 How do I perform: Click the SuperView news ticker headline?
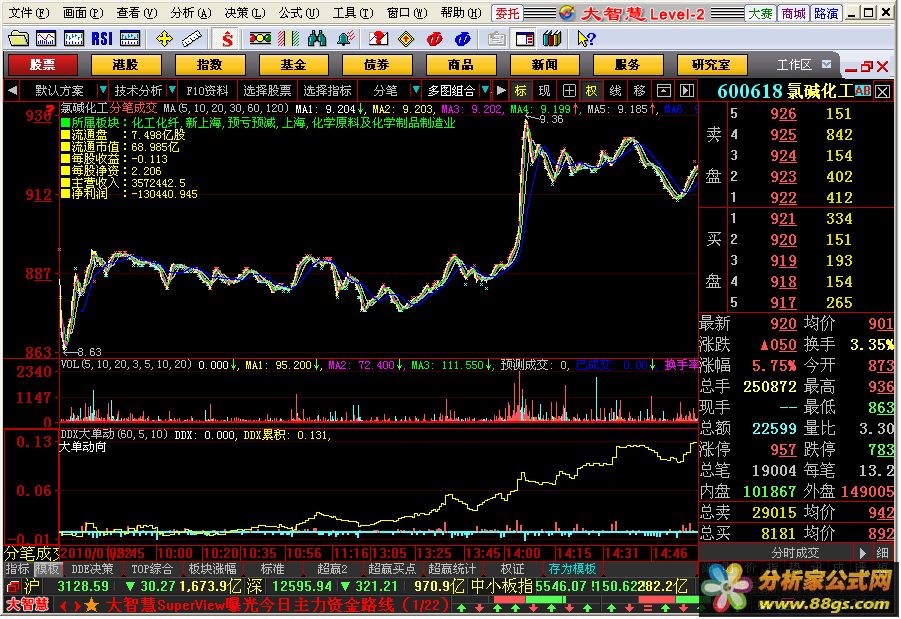click(278, 605)
